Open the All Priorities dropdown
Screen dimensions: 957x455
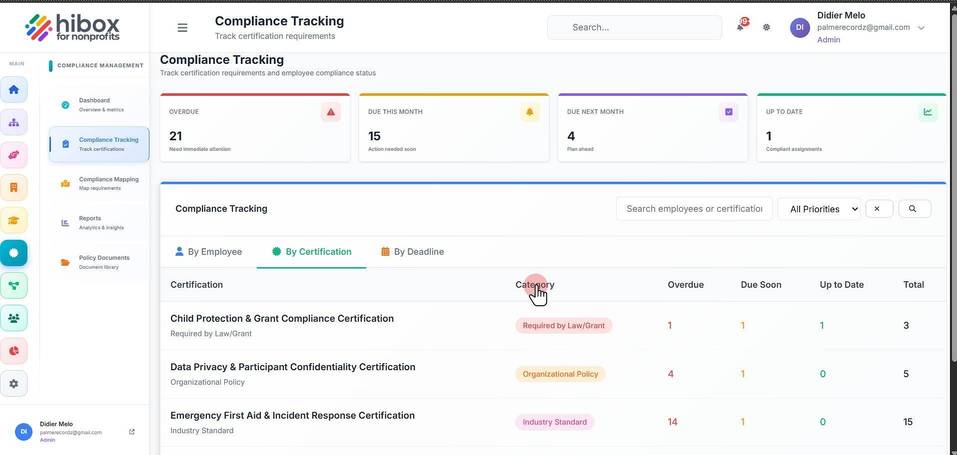coord(819,209)
